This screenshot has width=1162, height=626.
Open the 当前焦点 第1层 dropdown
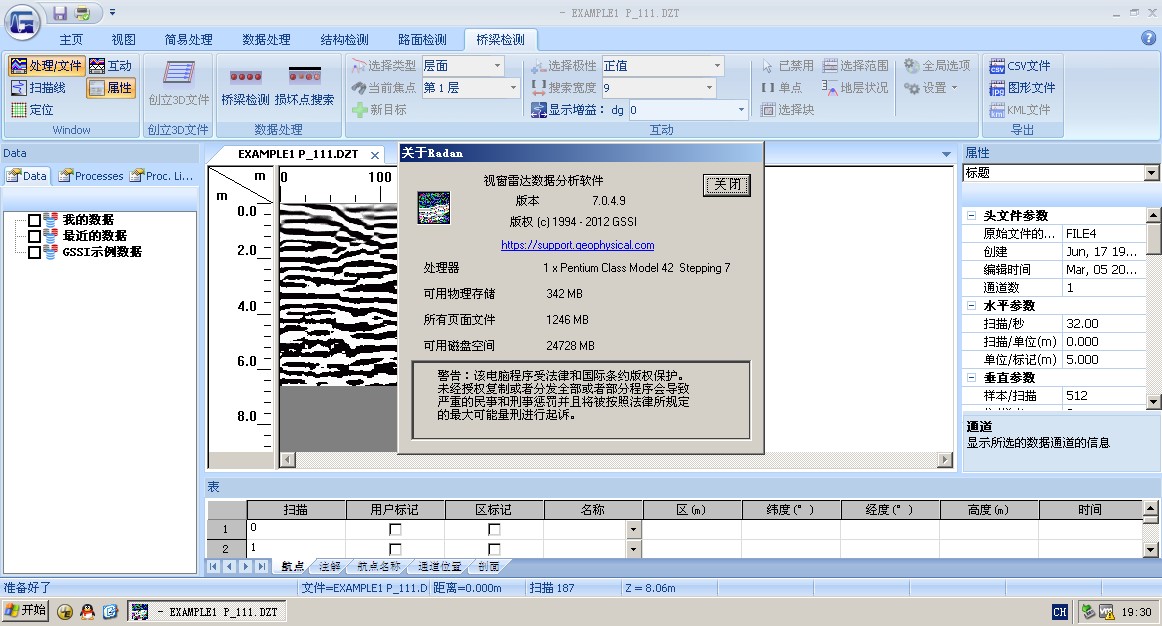click(513, 87)
